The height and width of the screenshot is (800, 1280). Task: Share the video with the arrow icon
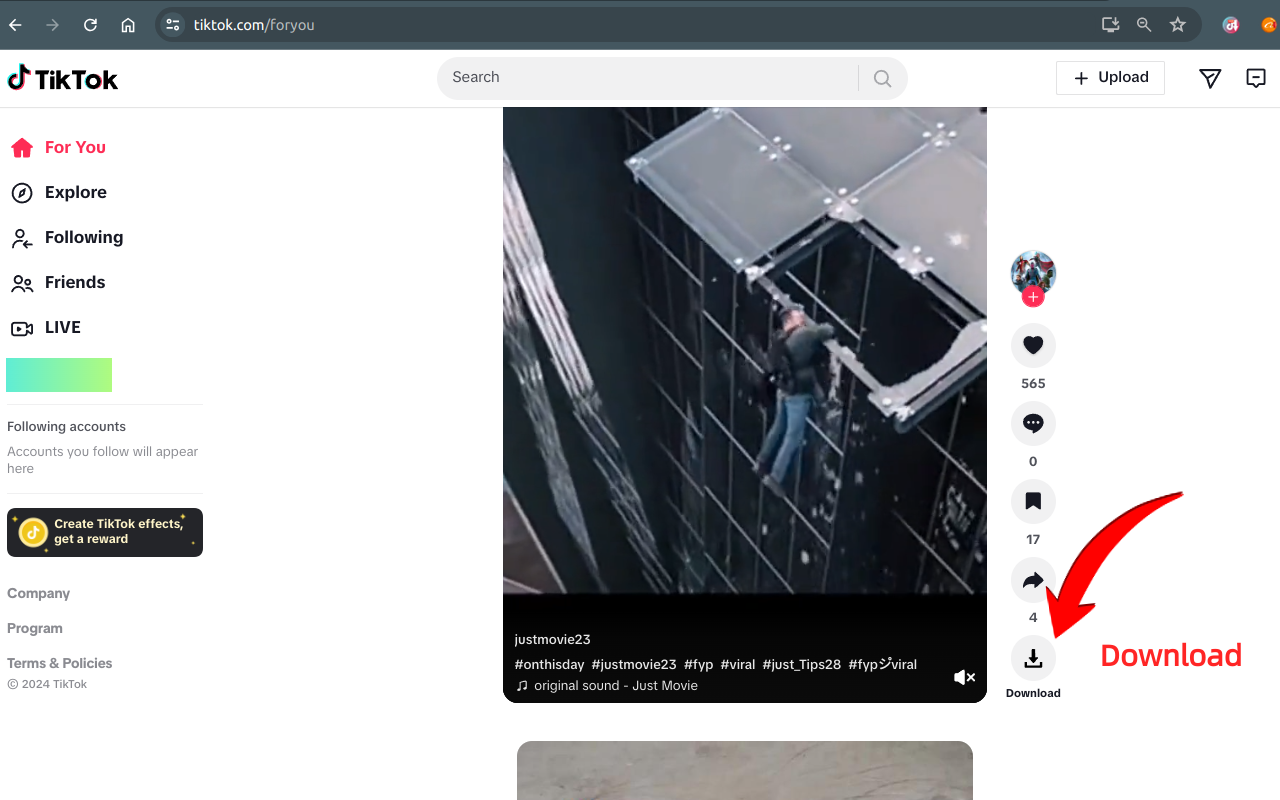1033,579
